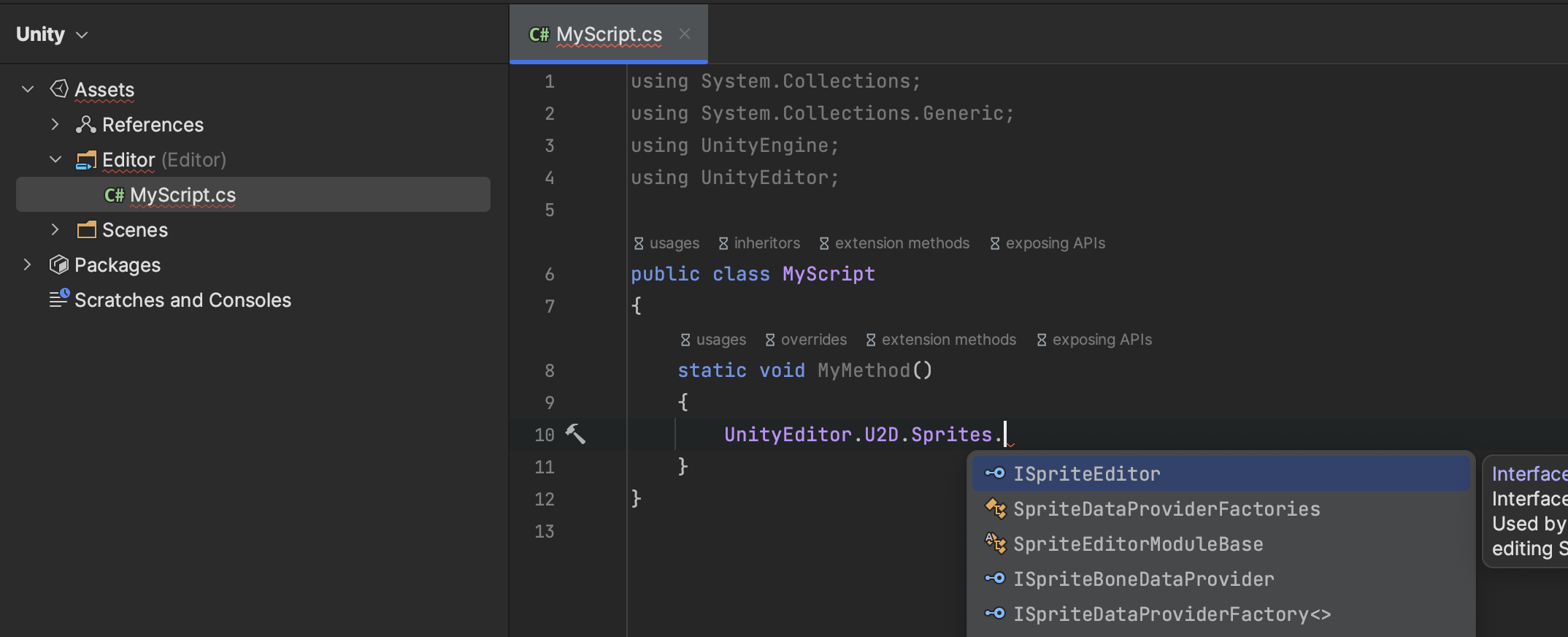Image resolution: width=1568 pixels, height=637 pixels.
Task: Click the Scratches and Consoles icon
Action: (59, 299)
